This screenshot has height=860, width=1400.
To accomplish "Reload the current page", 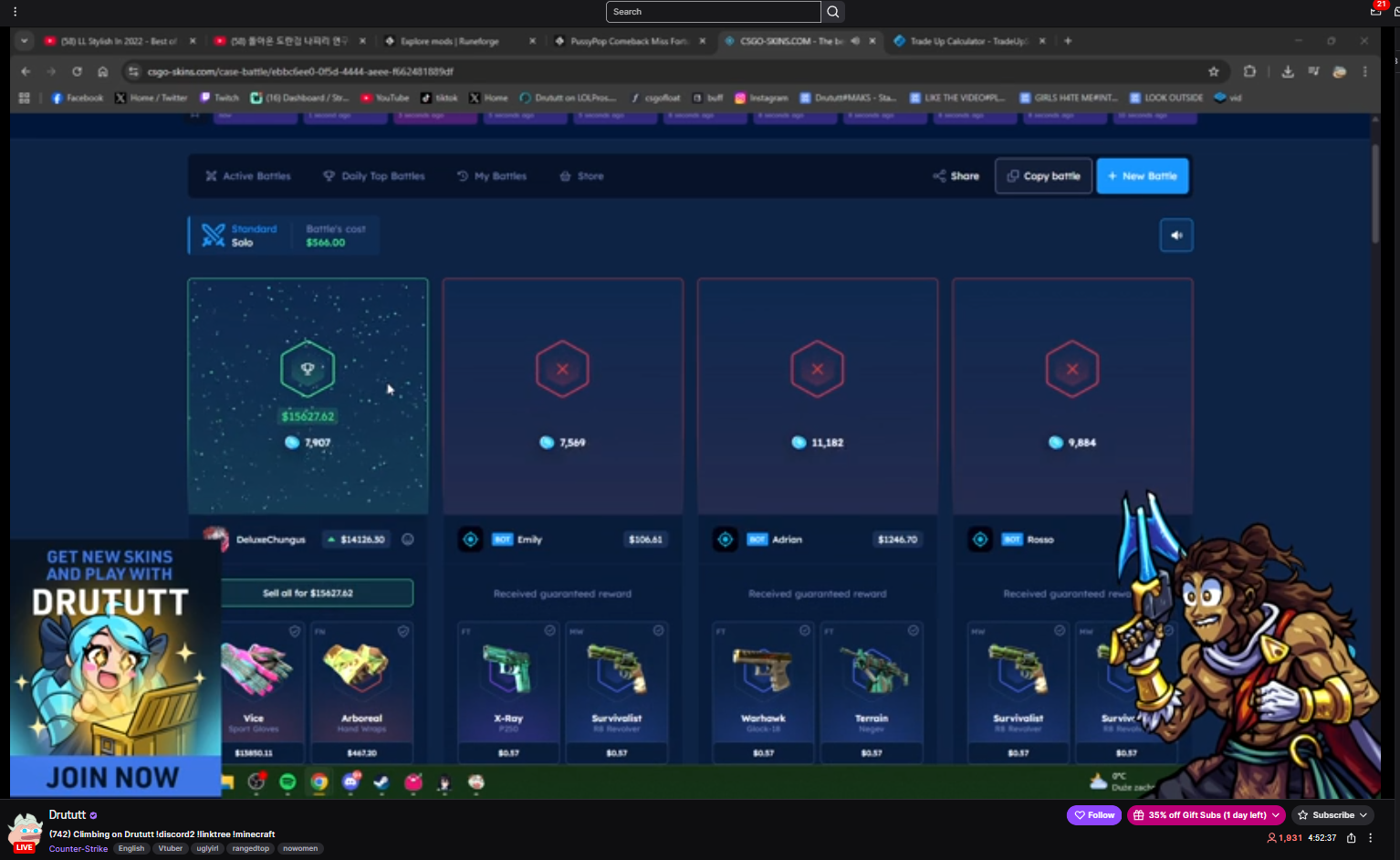I will click(x=77, y=71).
